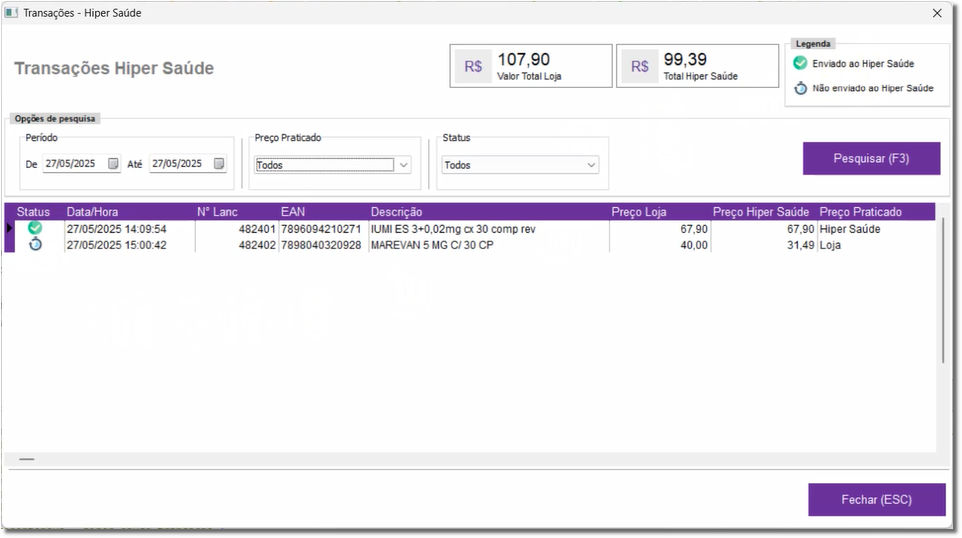The width and height of the screenshot is (962, 538).
Task: Click the 107,90 Valor Total Loja amount
Action: 523,60
